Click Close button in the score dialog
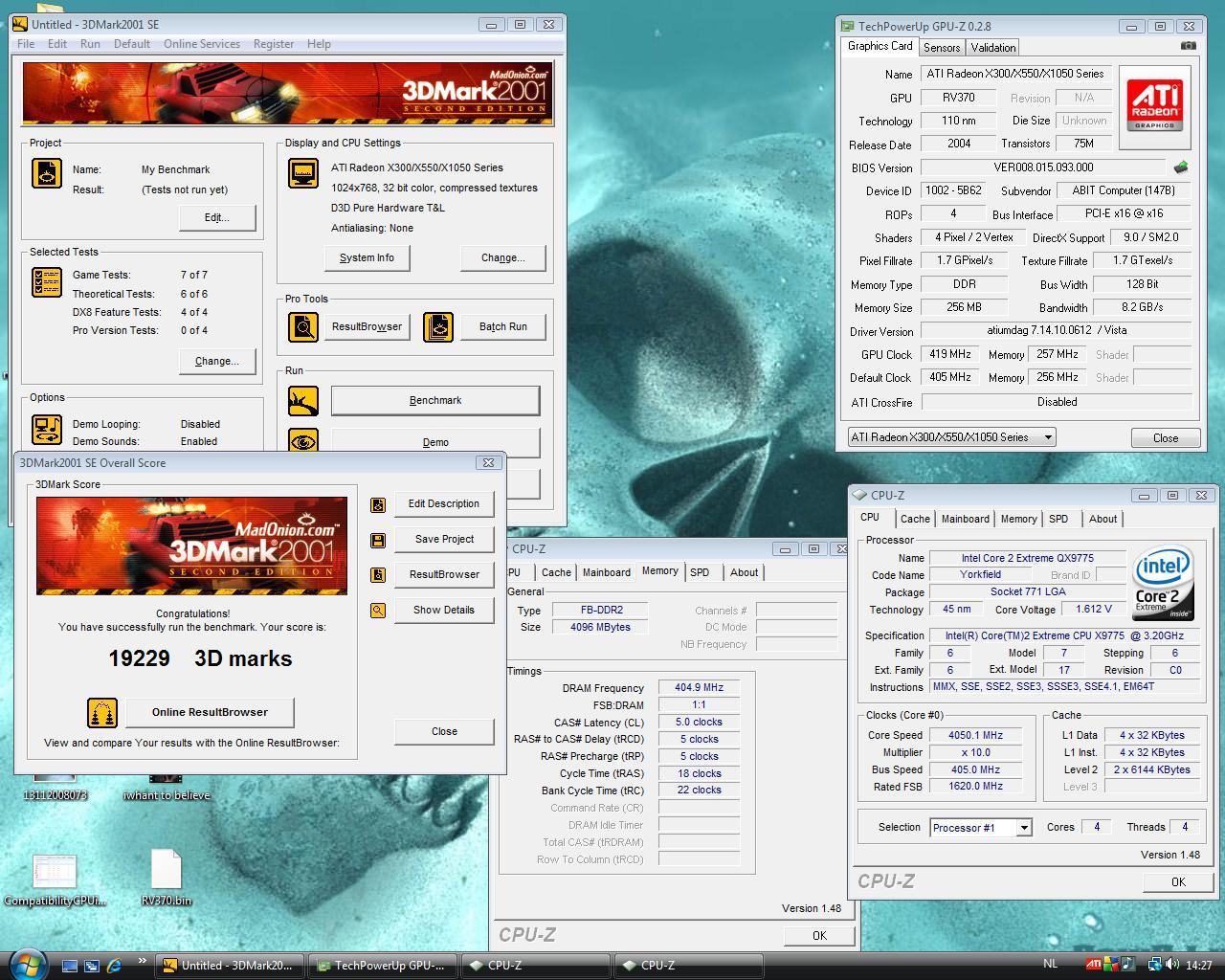The width and height of the screenshot is (1225, 980). pyautogui.click(x=444, y=732)
